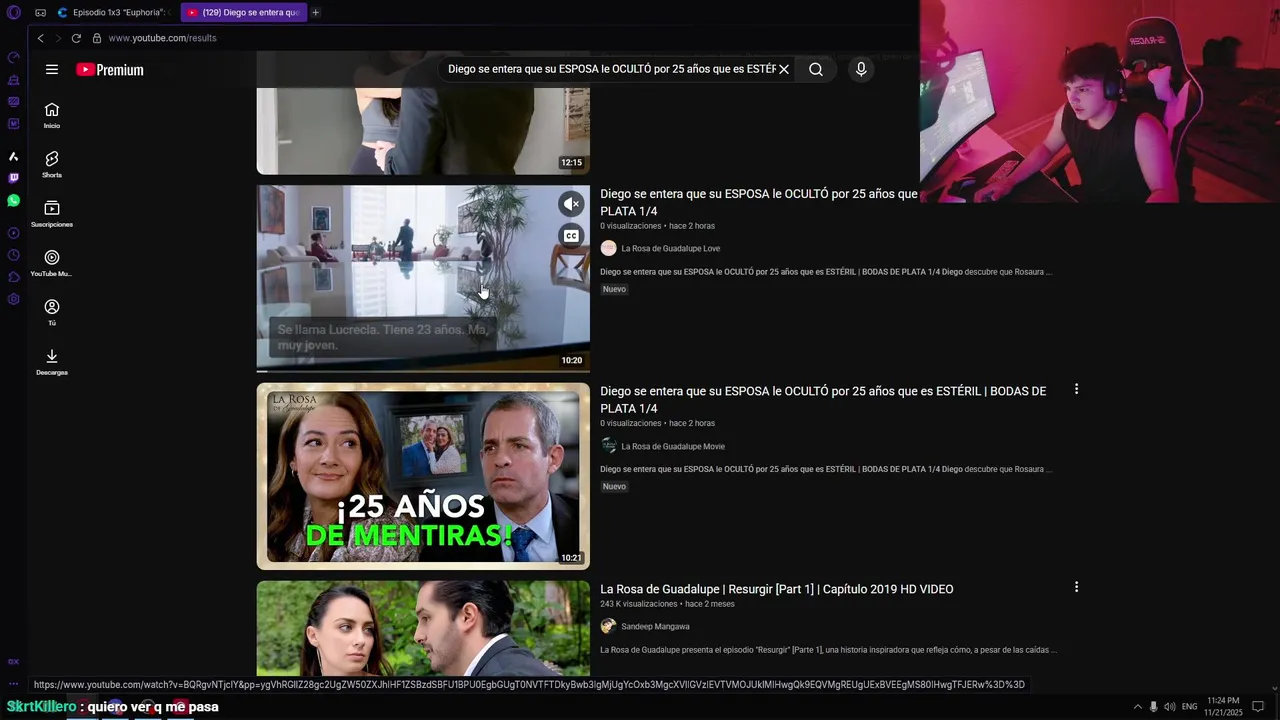Go to YouTube Premium home logo
This screenshot has width=1280, height=720.
[110, 70]
